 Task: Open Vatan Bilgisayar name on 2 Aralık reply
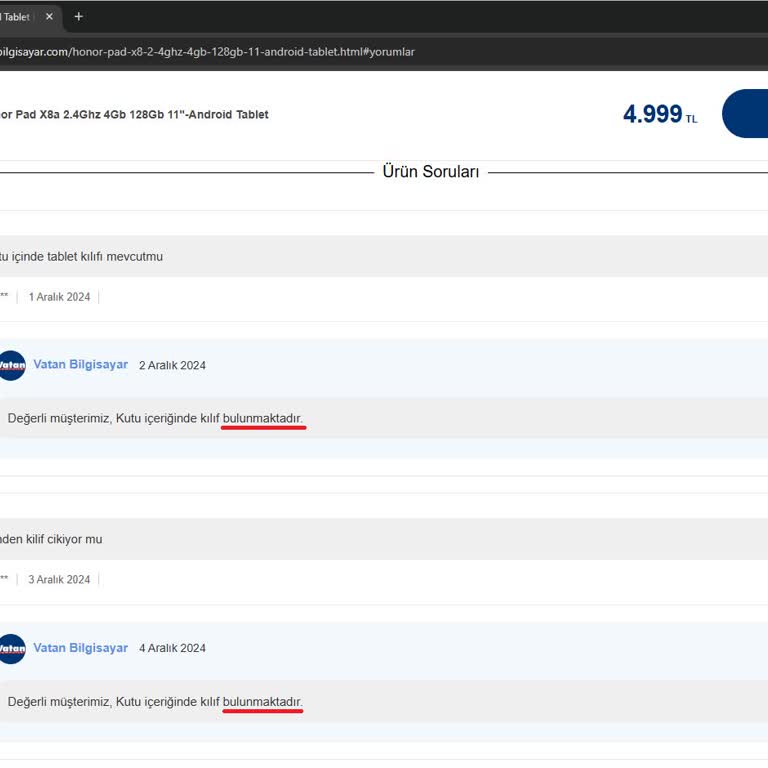coord(80,365)
